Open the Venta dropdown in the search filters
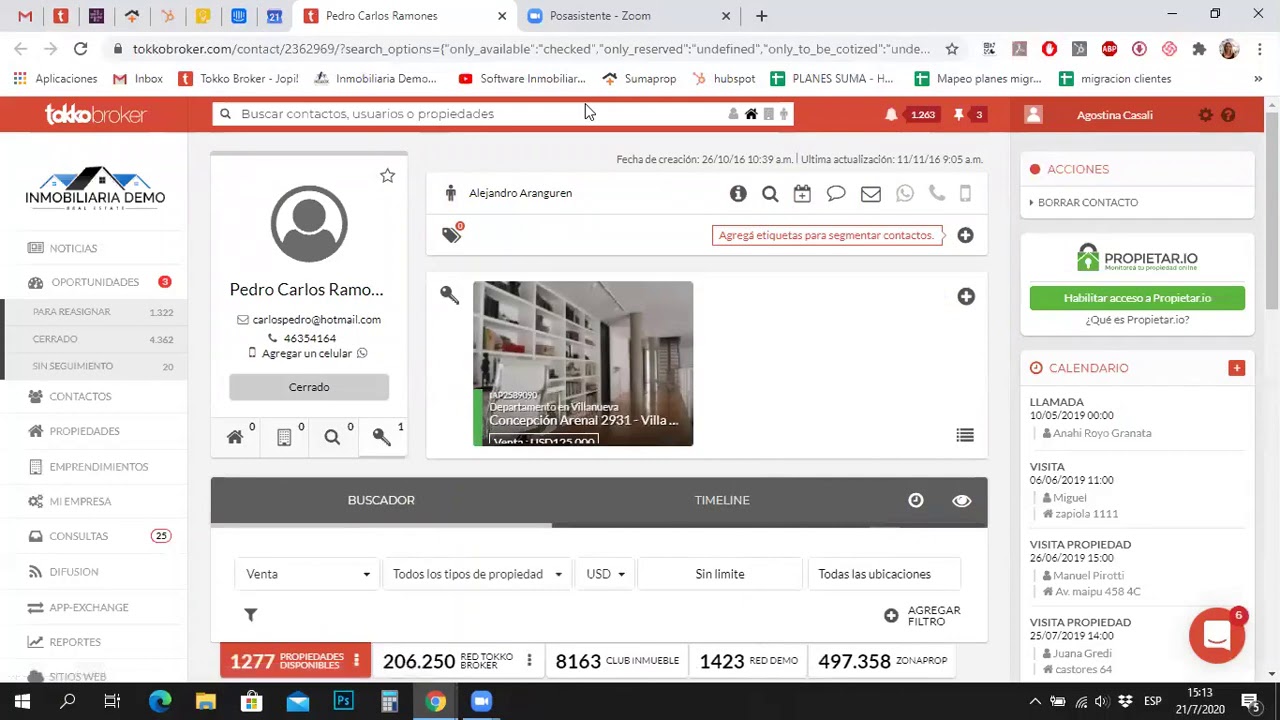The height and width of the screenshot is (720, 1280). pyautogui.click(x=305, y=574)
